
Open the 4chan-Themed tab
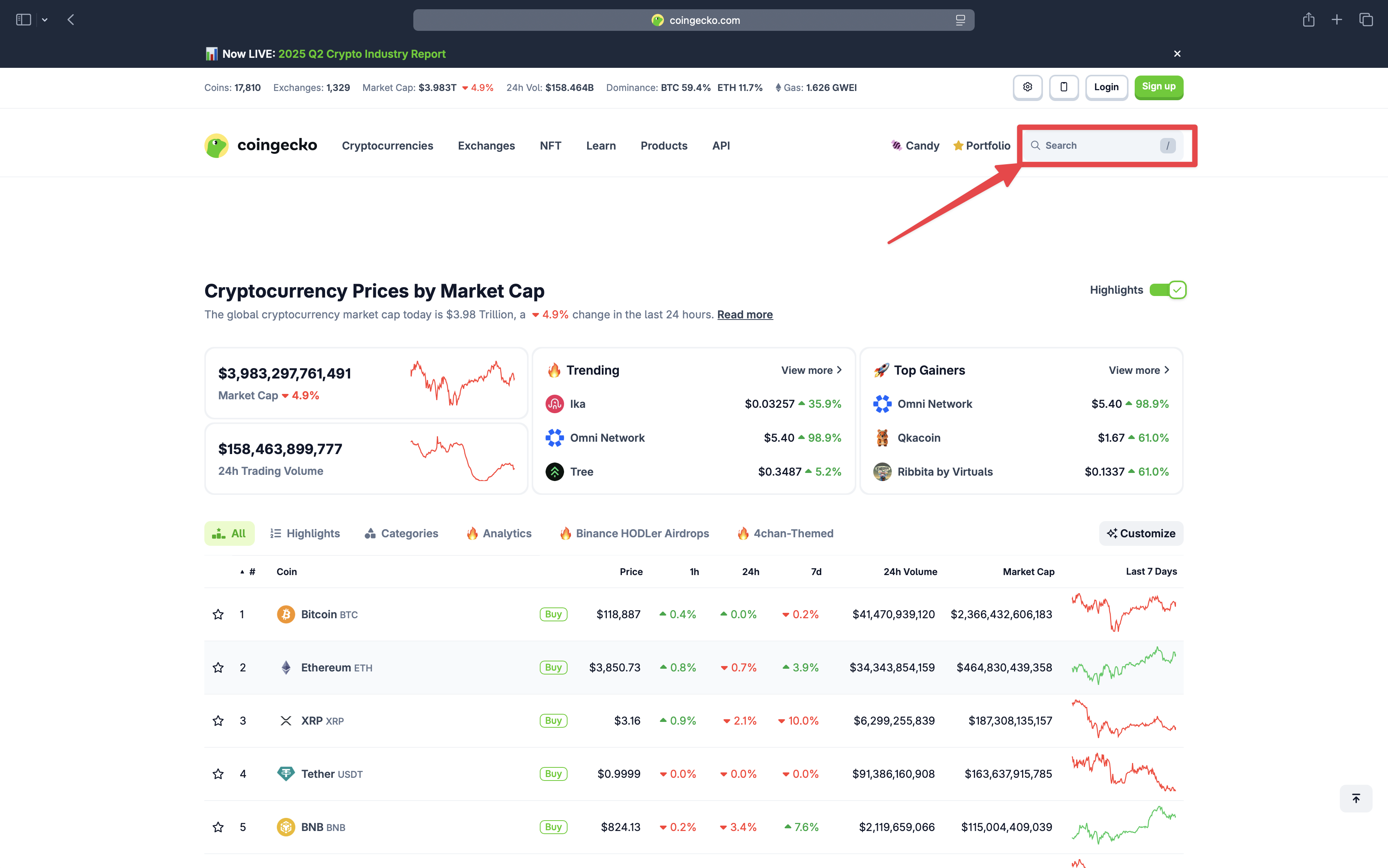785,533
